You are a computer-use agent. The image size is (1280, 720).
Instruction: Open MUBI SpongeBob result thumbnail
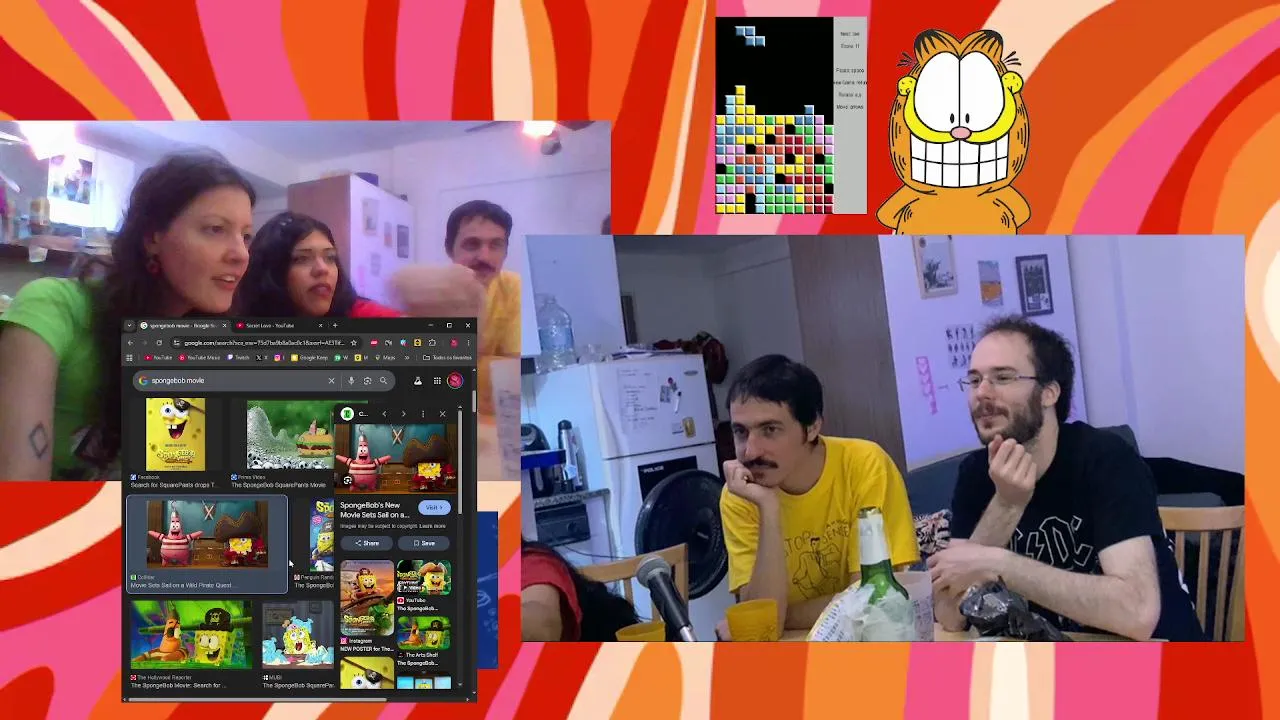coord(297,636)
